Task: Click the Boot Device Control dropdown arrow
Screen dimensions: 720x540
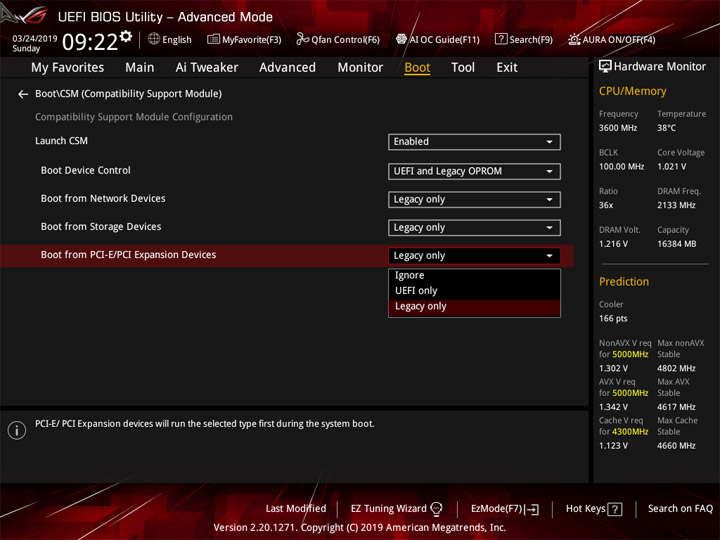Action: click(x=549, y=172)
